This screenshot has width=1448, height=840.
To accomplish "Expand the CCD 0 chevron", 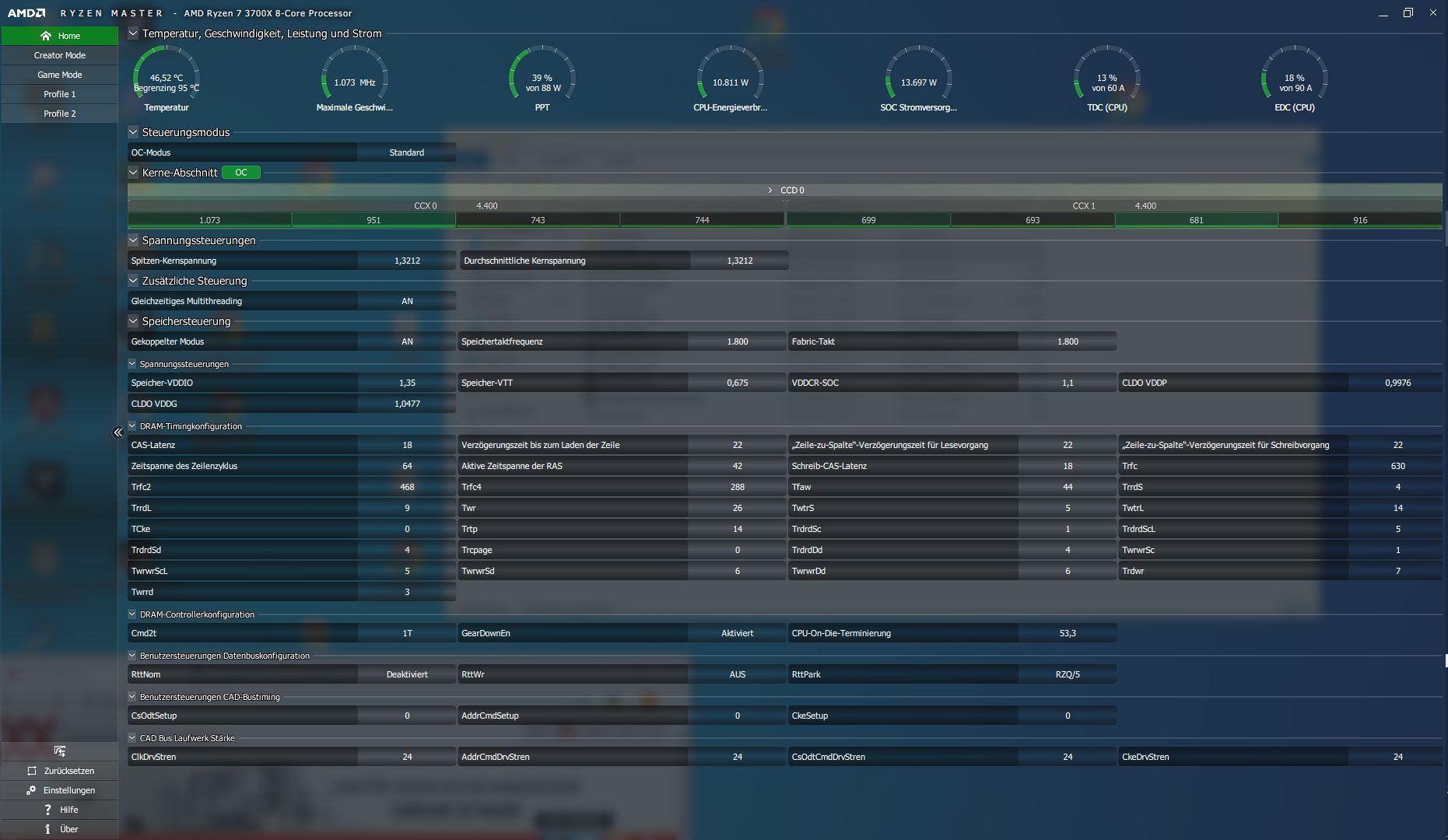I will pyautogui.click(x=770, y=191).
